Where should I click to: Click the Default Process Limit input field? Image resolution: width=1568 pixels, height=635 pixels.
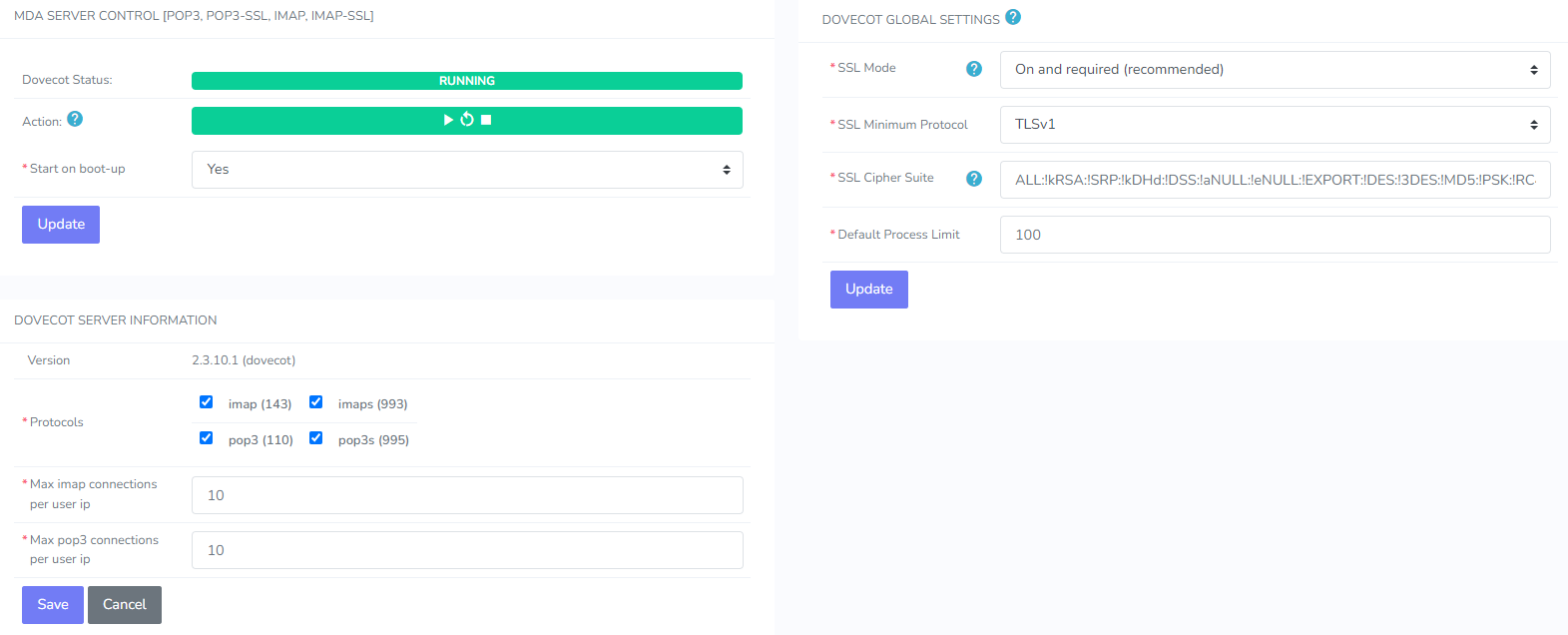1275,235
